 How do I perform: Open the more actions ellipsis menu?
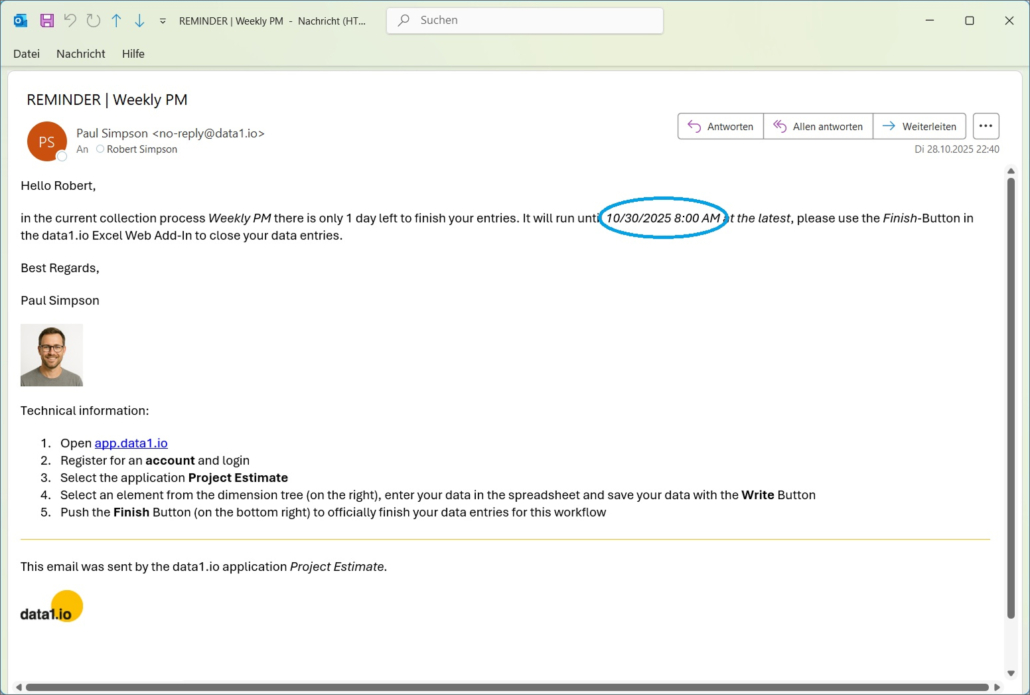pos(986,126)
